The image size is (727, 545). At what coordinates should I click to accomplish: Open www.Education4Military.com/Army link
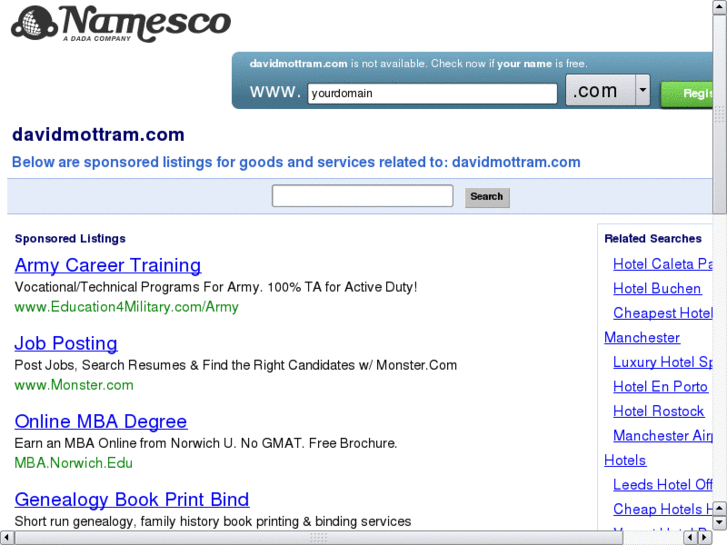(127, 307)
